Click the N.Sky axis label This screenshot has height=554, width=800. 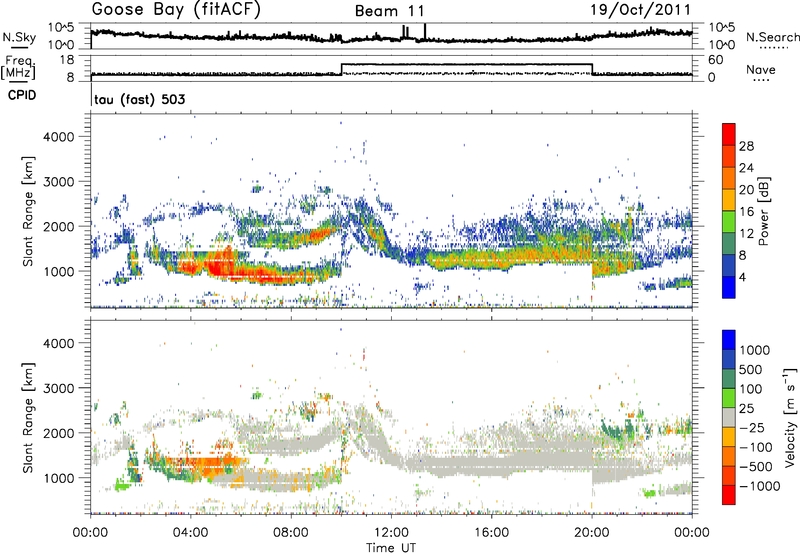click(x=19, y=37)
